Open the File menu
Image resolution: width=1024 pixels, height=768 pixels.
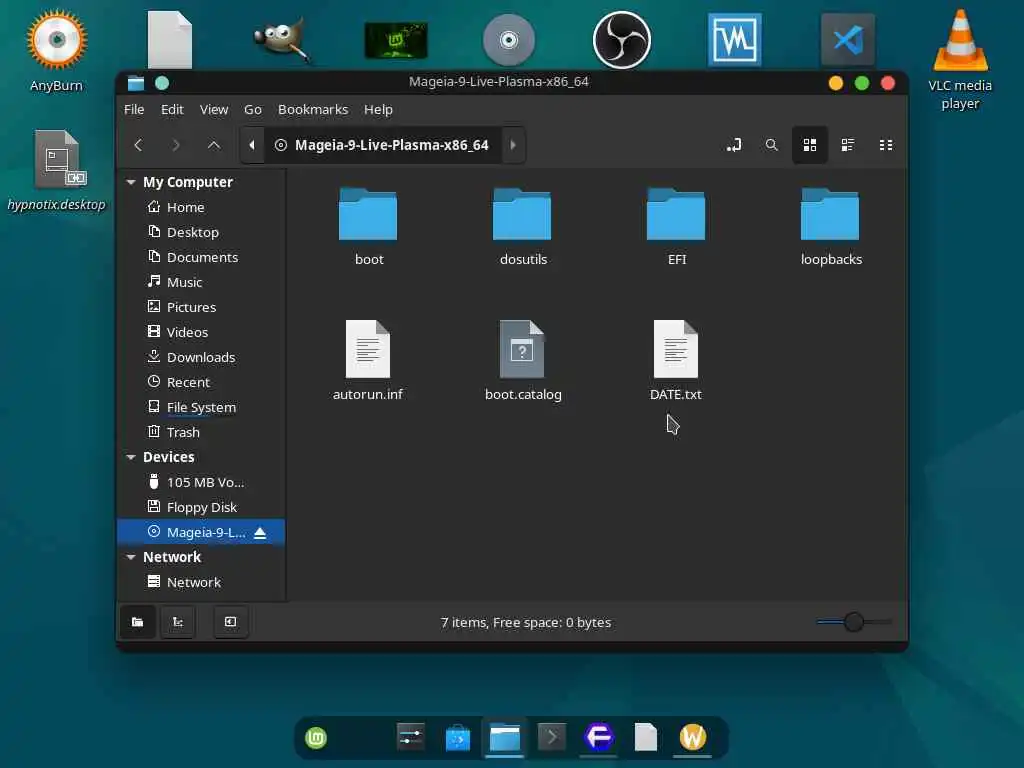click(x=134, y=110)
